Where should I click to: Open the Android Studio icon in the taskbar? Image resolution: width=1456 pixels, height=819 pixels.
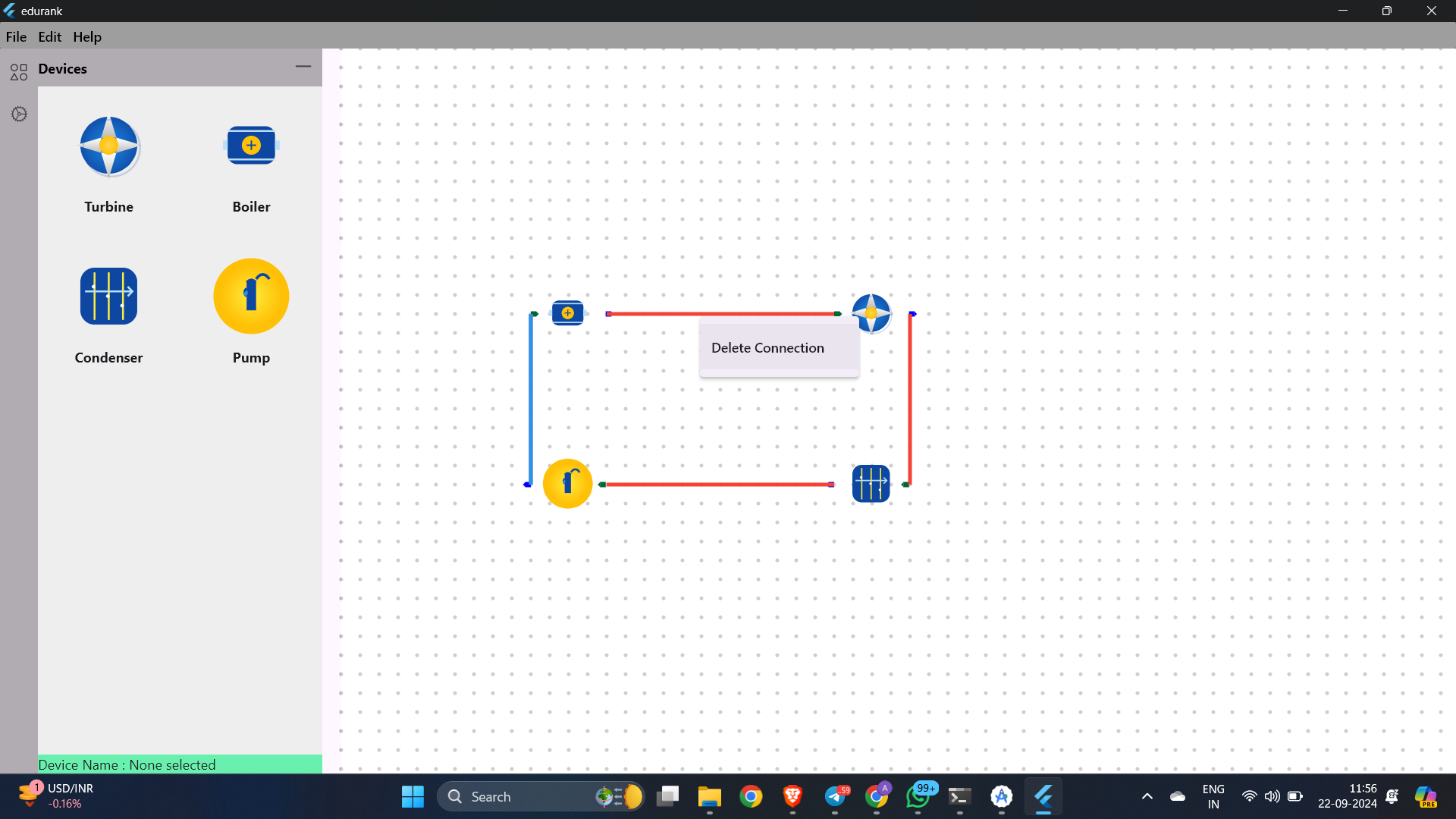click(x=1002, y=796)
